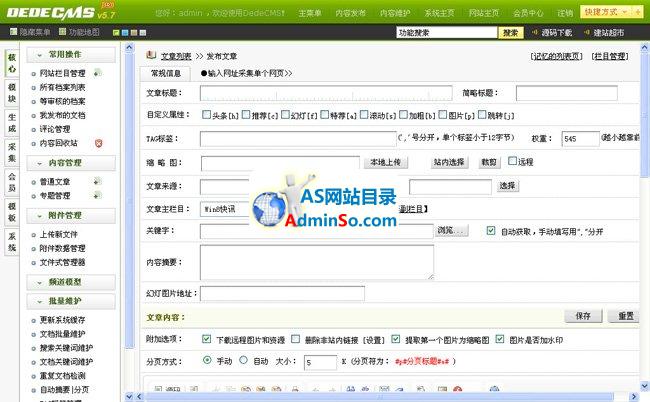Open the 文章列表 breadcrumb link
The height and width of the screenshot is (402, 650).
pyautogui.click(x=176, y=56)
